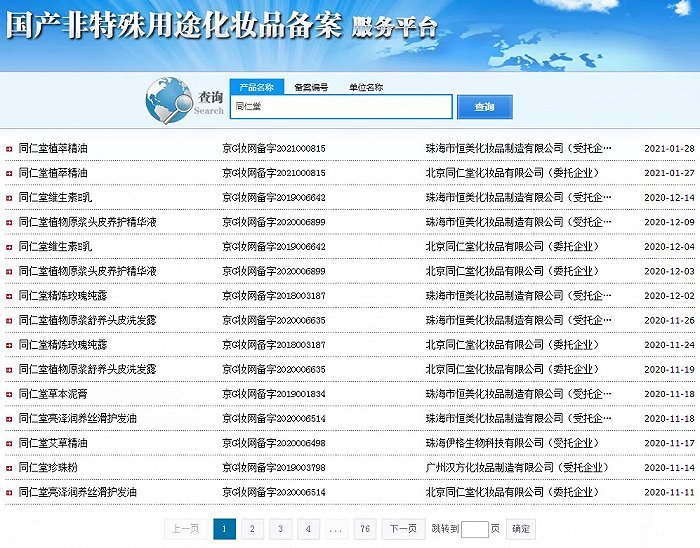Select the 产品名称 search tab
This screenshot has height=548, width=700.
click(x=257, y=87)
